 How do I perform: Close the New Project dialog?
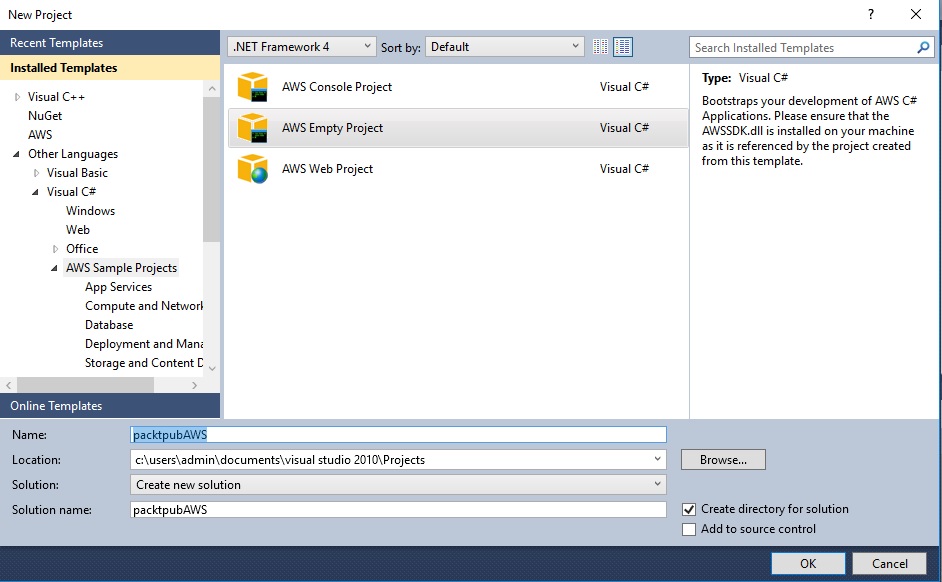point(916,14)
